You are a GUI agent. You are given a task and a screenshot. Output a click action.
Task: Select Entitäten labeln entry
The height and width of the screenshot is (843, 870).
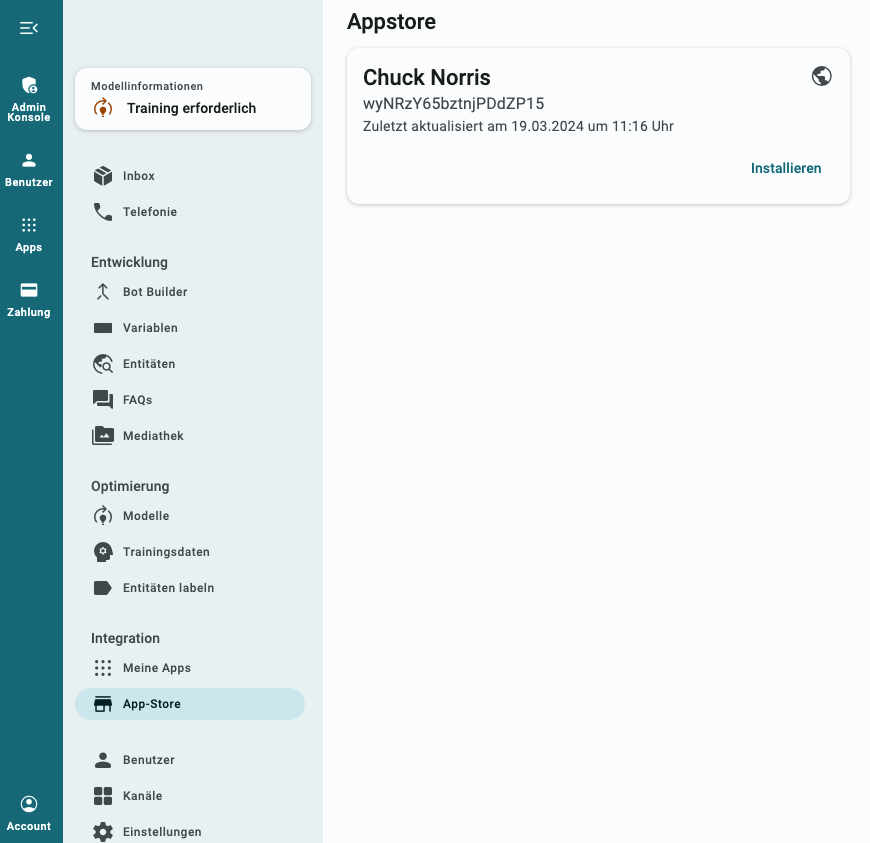tap(190, 588)
